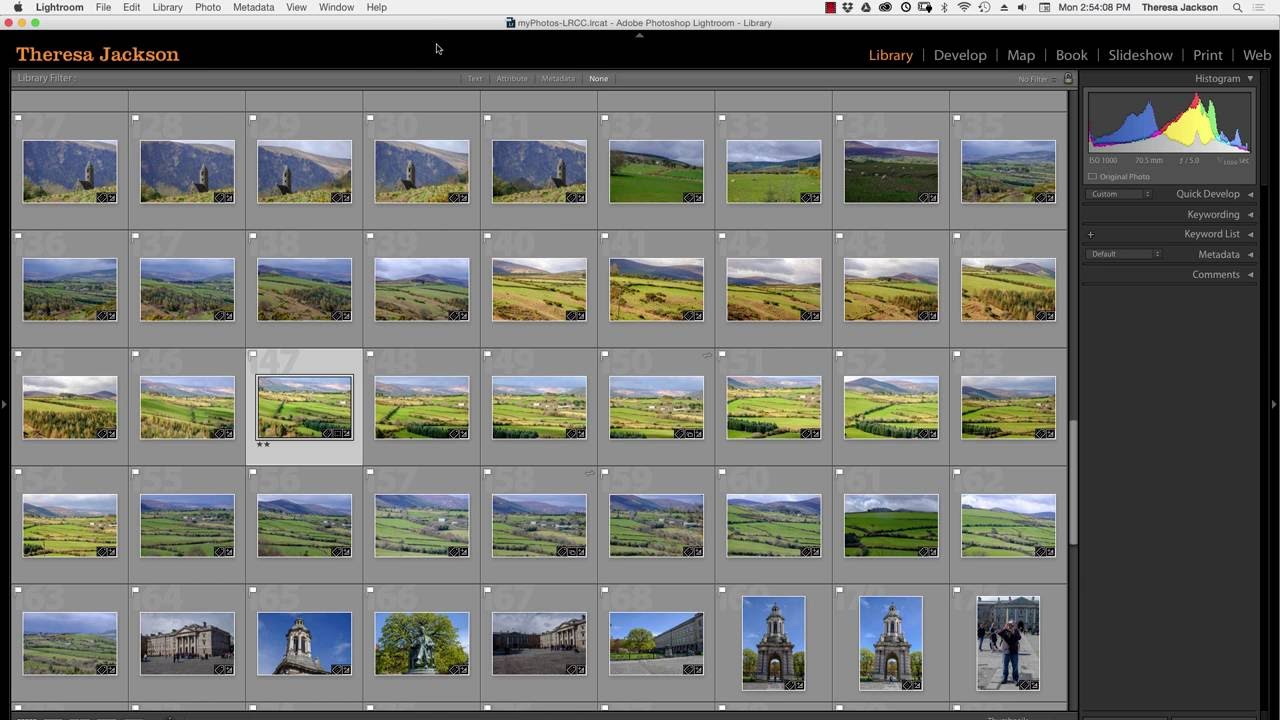The width and height of the screenshot is (1280, 720).
Task: Click the Wi-Fi status icon
Action: [x=964, y=7]
